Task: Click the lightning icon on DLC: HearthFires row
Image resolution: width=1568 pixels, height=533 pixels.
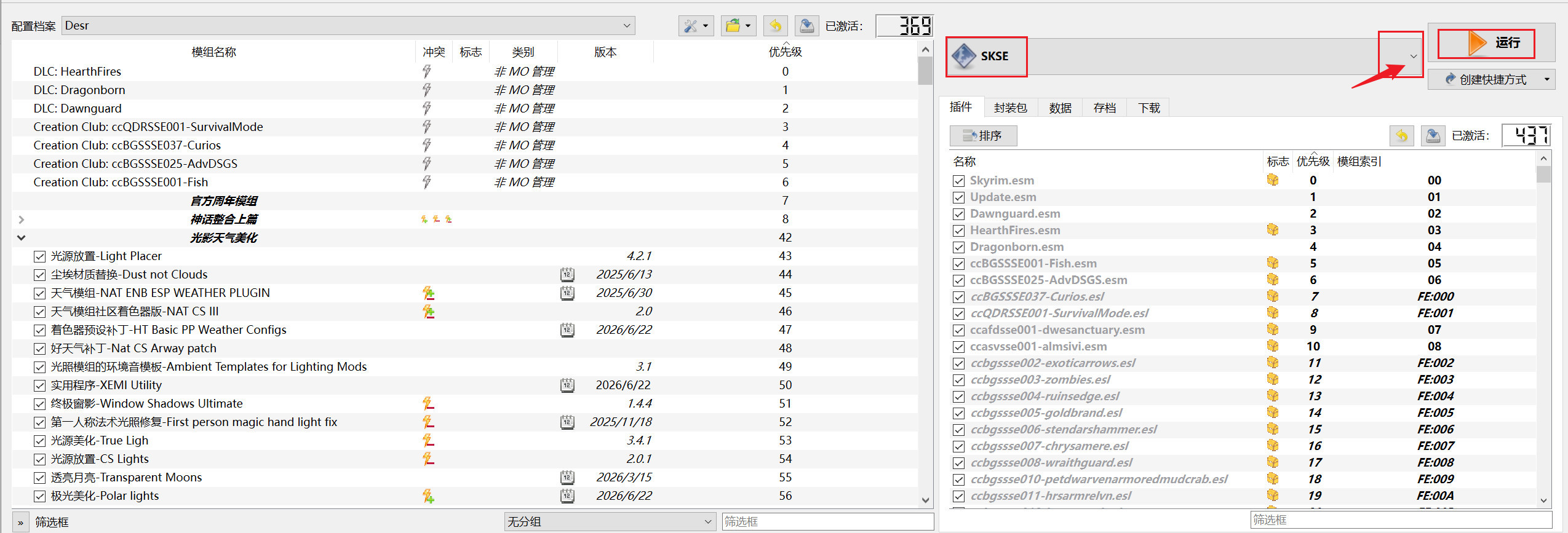Action: pyautogui.click(x=426, y=71)
